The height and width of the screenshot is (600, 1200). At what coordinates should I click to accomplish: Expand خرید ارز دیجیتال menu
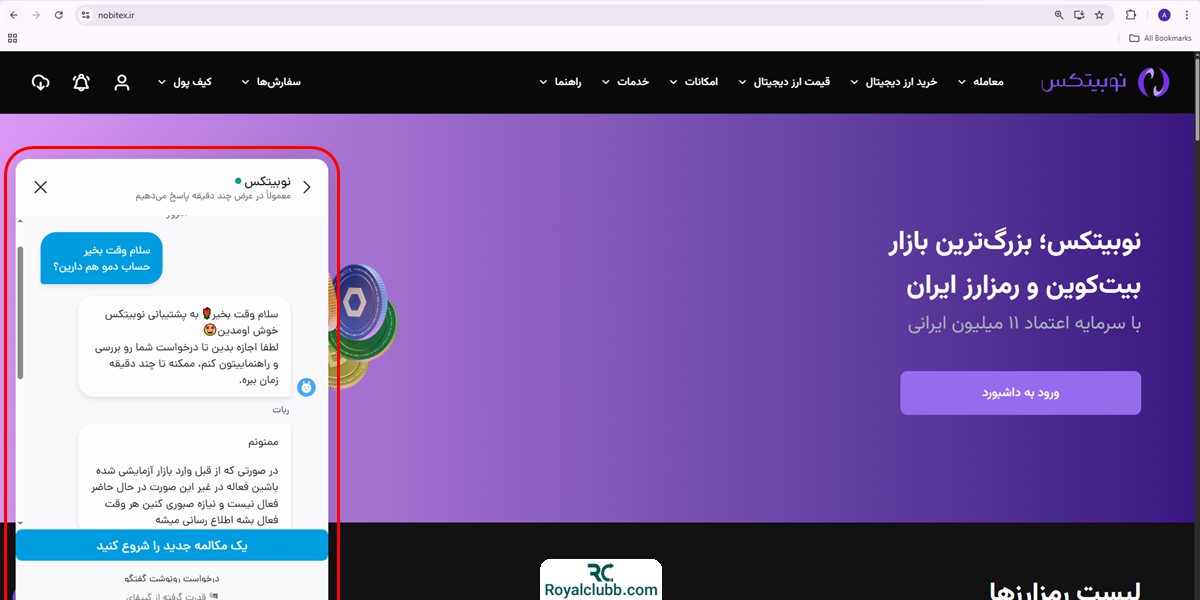coord(893,82)
